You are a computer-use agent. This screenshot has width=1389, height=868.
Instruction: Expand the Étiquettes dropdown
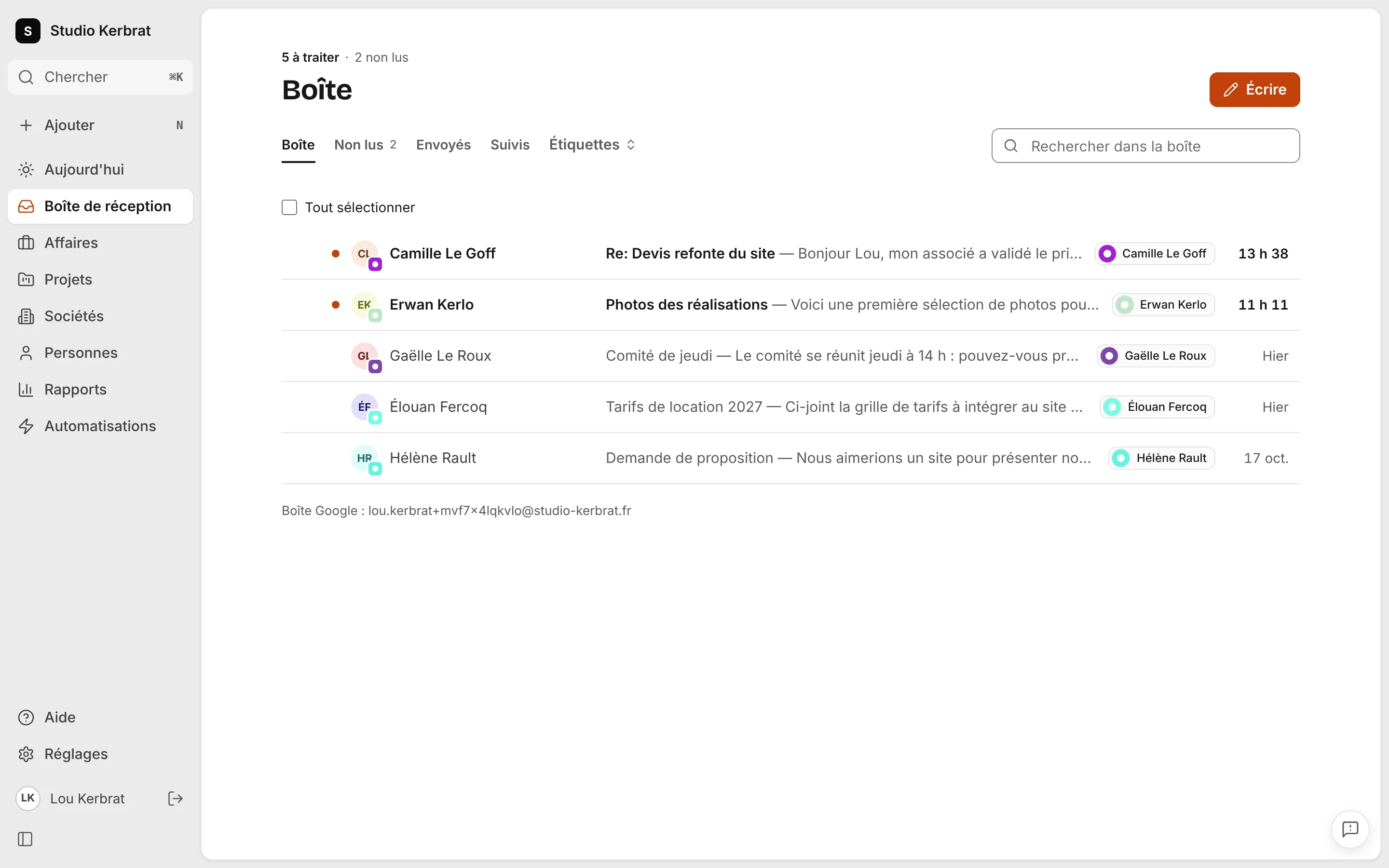[592, 145]
